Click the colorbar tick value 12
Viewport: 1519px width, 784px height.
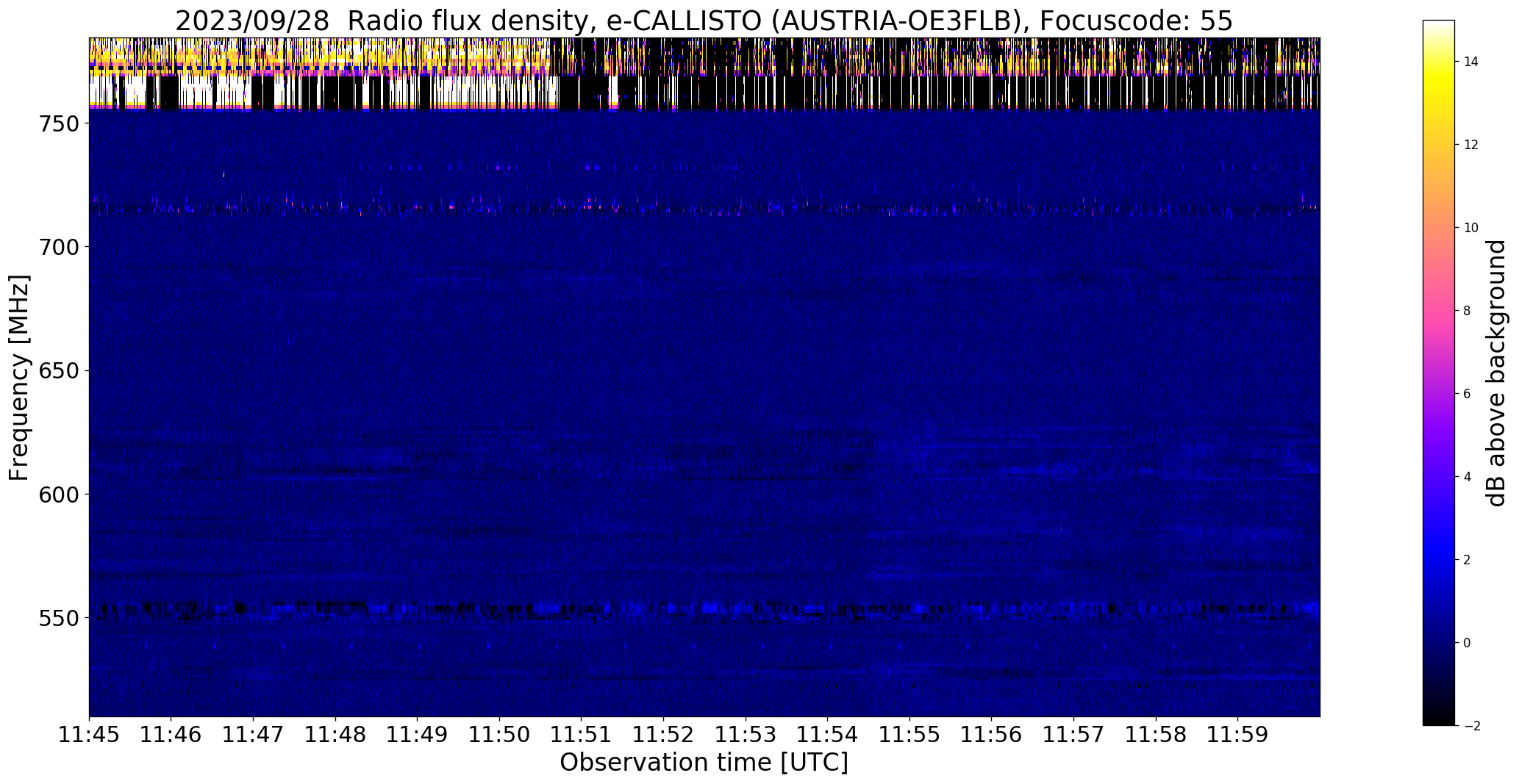point(1471,145)
